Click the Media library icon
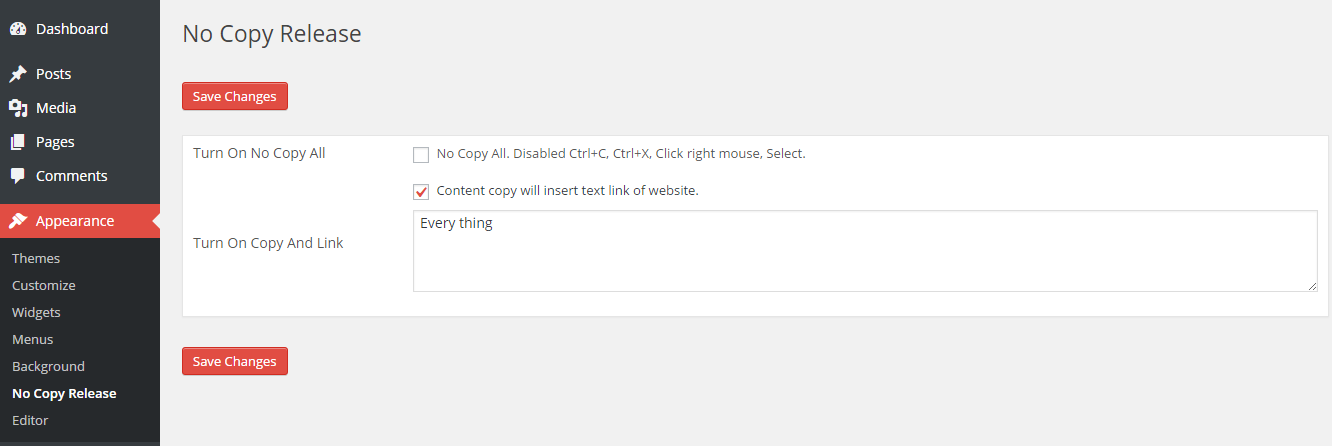Viewport: 1332px width, 446px height. click(18, 108)
